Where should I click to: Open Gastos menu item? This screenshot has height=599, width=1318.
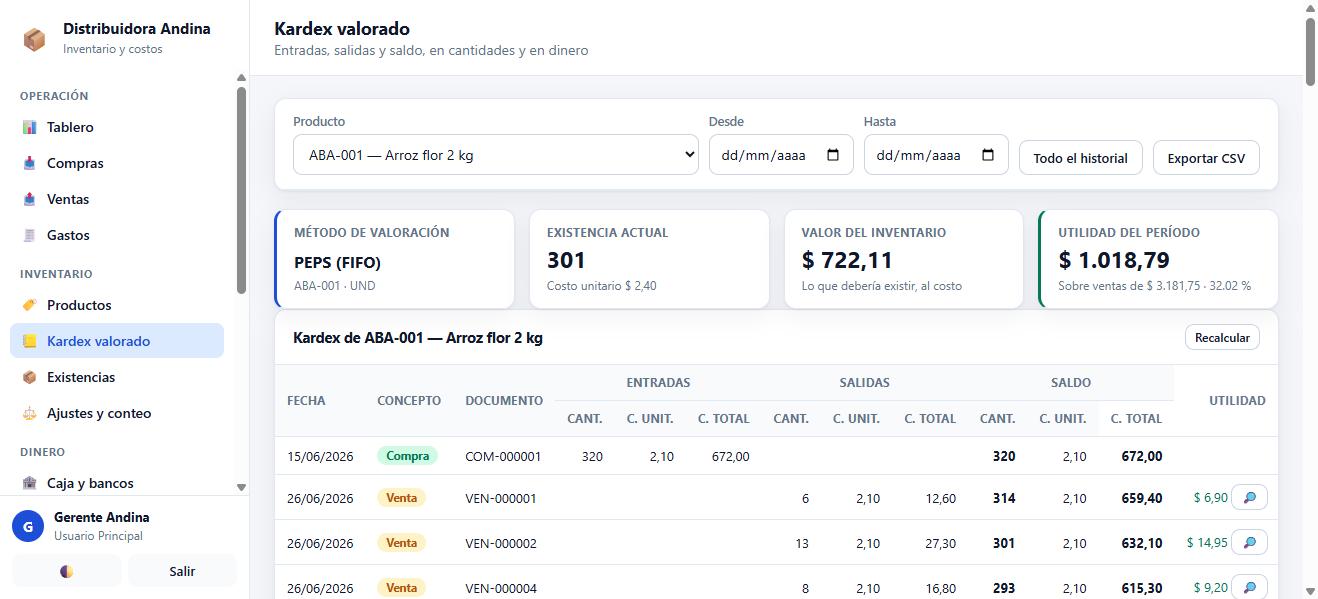tap(117, 235)
